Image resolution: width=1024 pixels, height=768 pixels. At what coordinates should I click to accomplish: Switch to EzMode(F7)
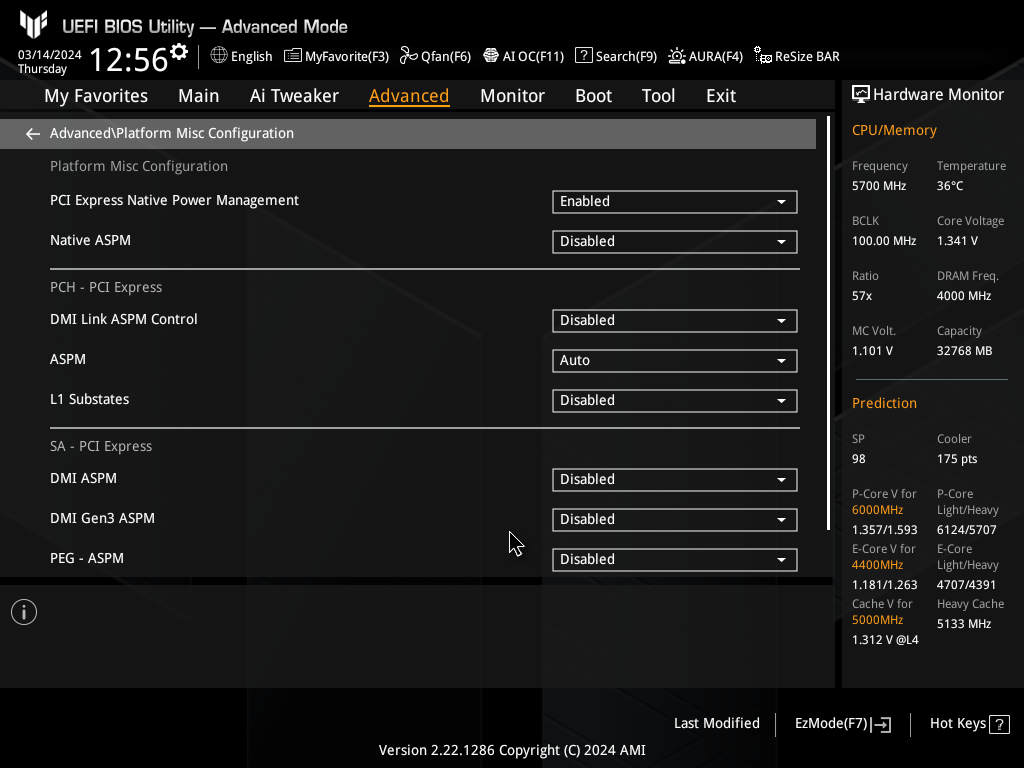pos(842,723)
